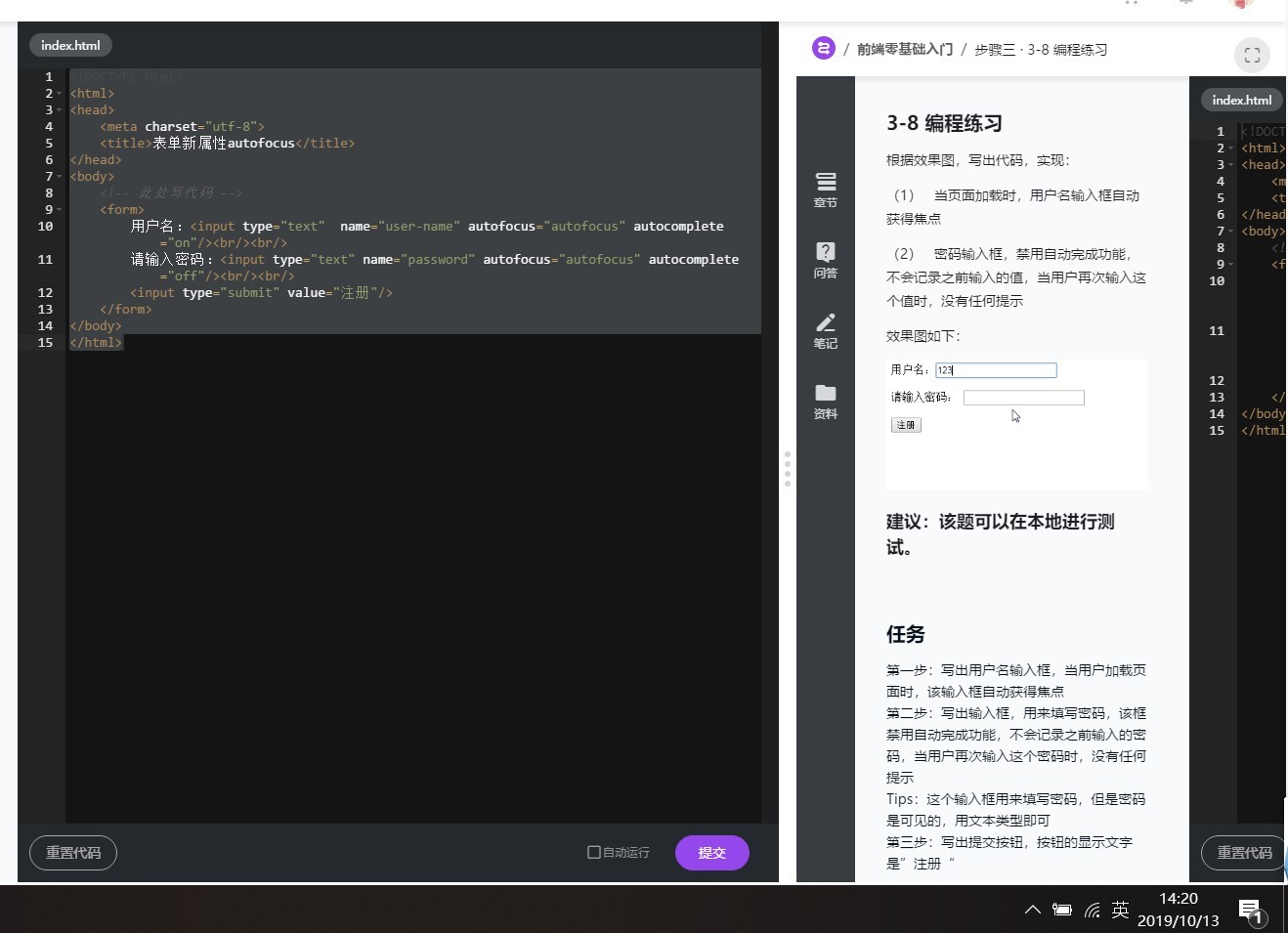Click the 根据效果图，写出代码，实现 text
1288x933 pixels.
point(978,160)
